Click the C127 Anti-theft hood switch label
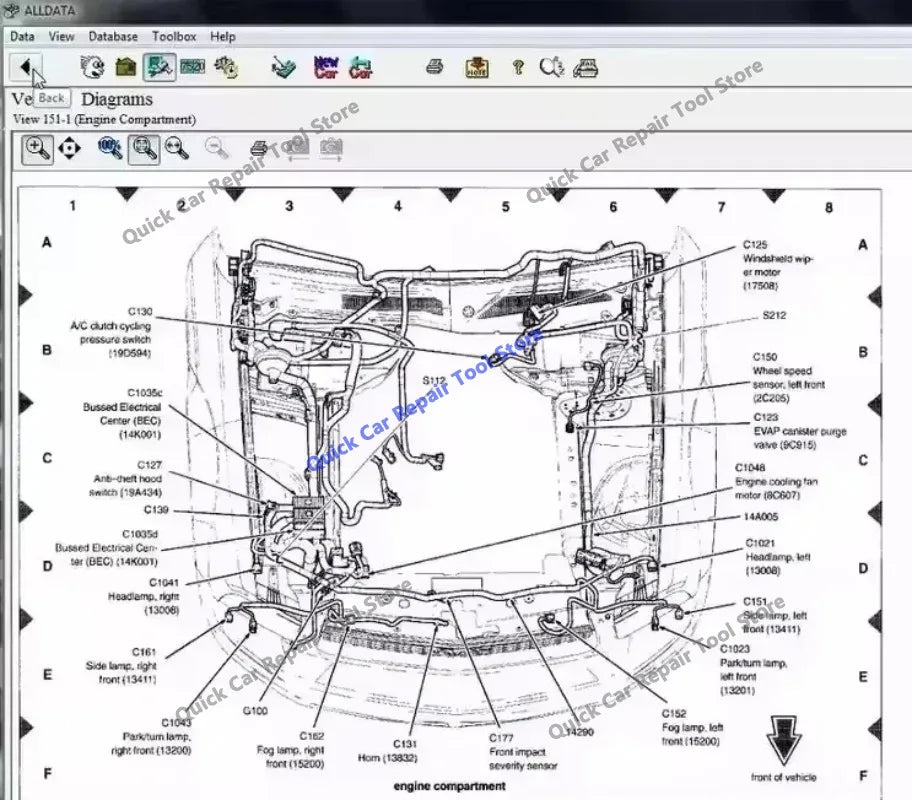 click(127, 479)
